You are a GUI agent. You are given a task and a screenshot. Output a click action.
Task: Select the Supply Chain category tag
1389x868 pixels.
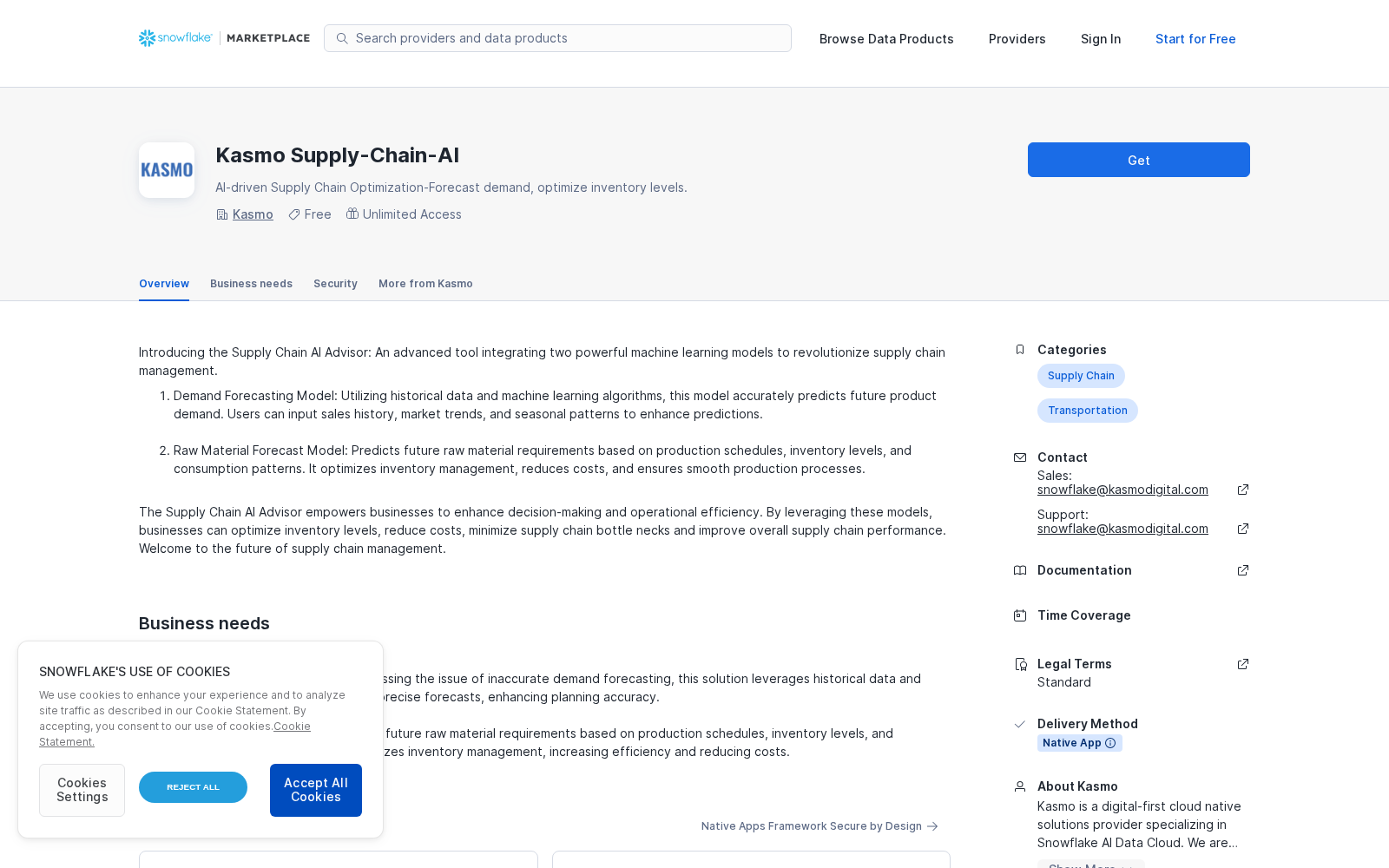[x=1081, y=376]
